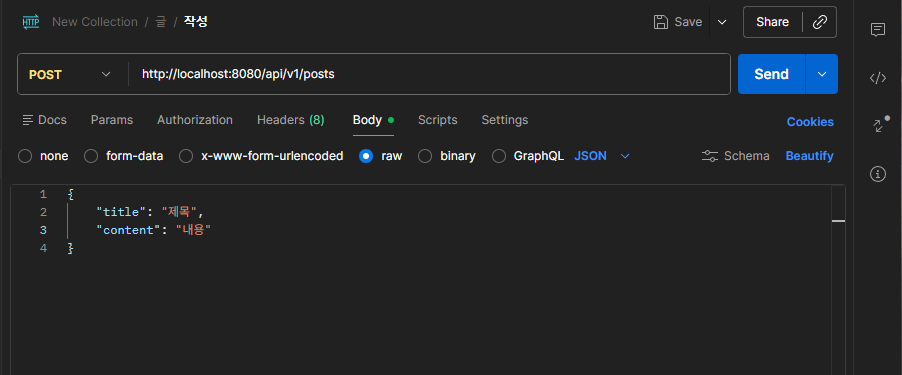Open the Send options dropdown arrow
This screenshot has height=375, width=902.
822,74
